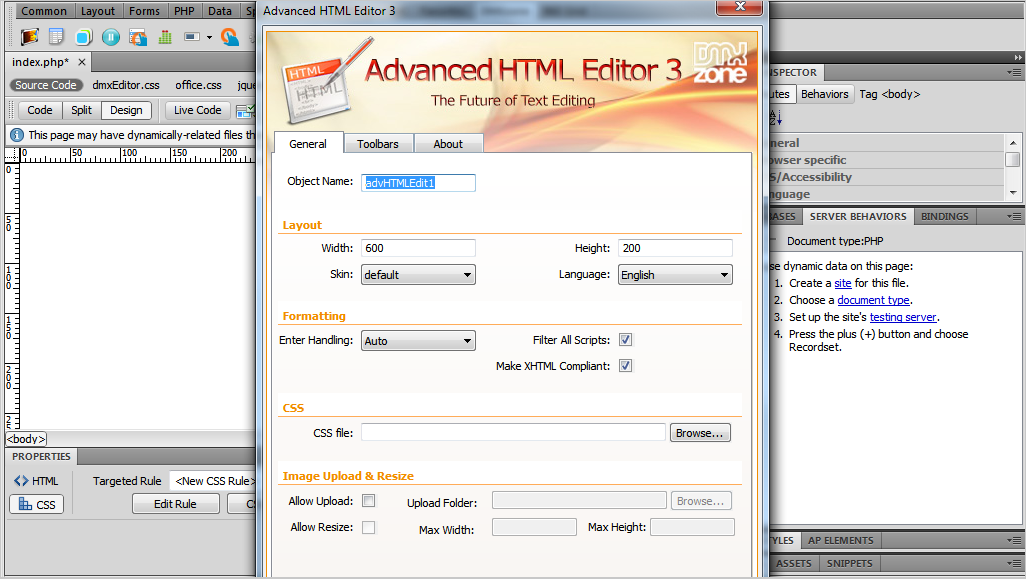Screen dimensions: 1026x579
Task: Switch to Design view
Action: click(x=126, y=111)
